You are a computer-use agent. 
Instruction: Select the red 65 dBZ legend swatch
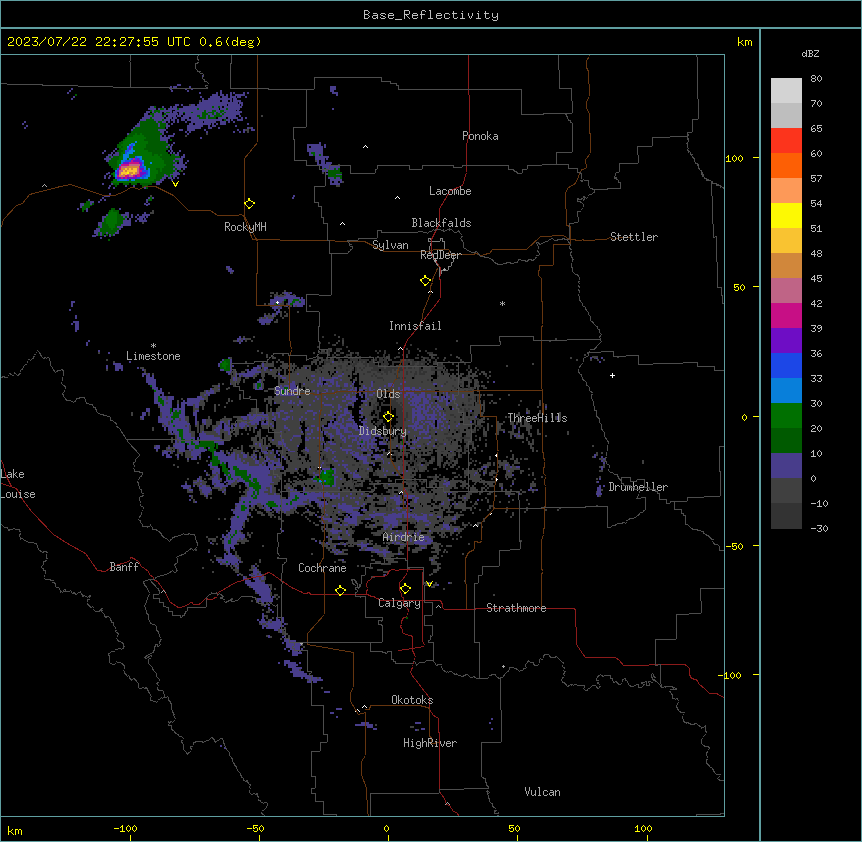point(786,140)
